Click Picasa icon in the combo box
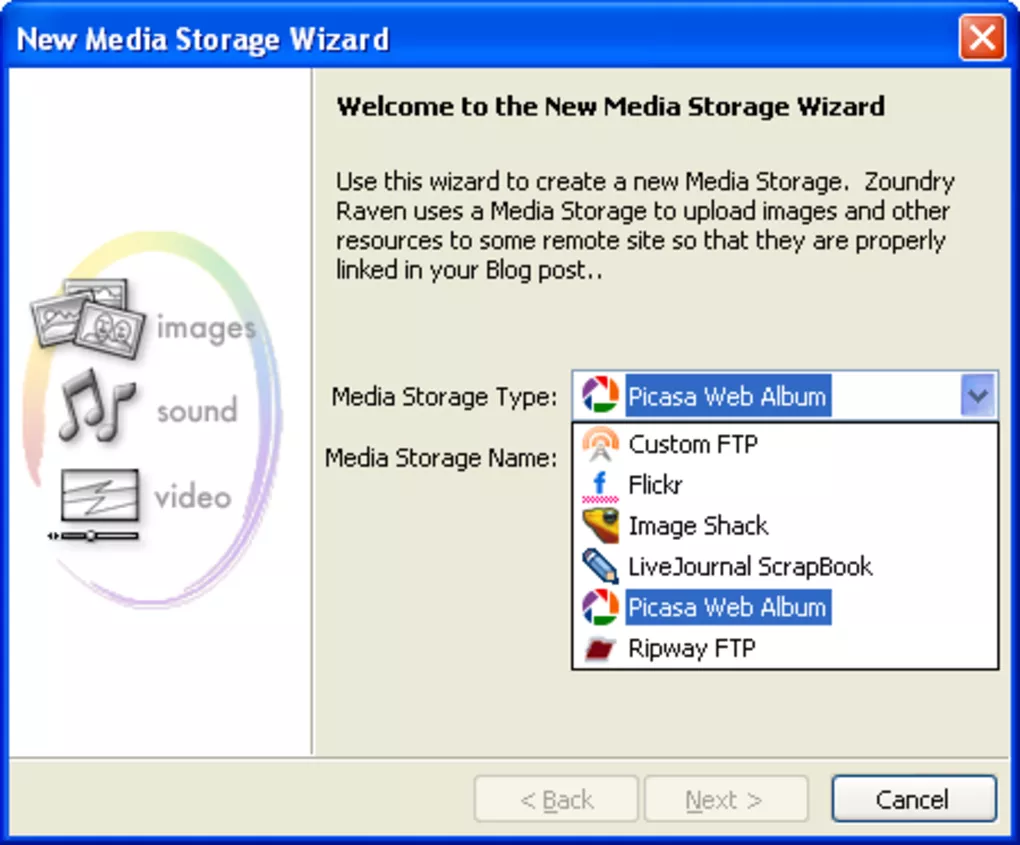 600,396
